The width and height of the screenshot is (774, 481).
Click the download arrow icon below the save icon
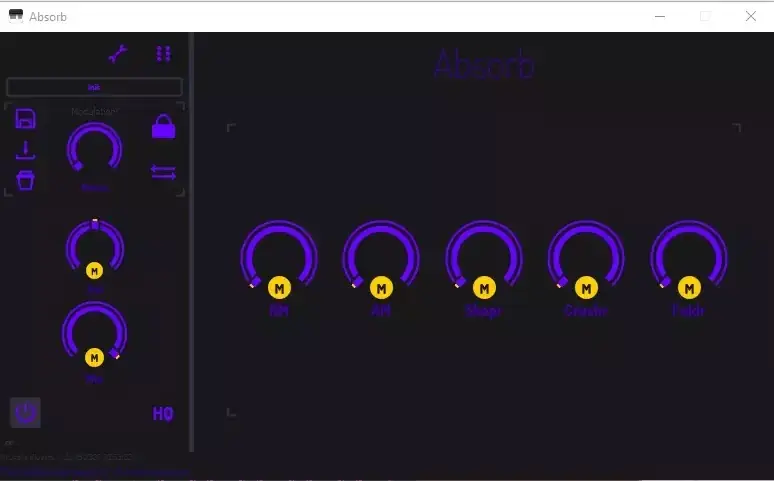26,150
